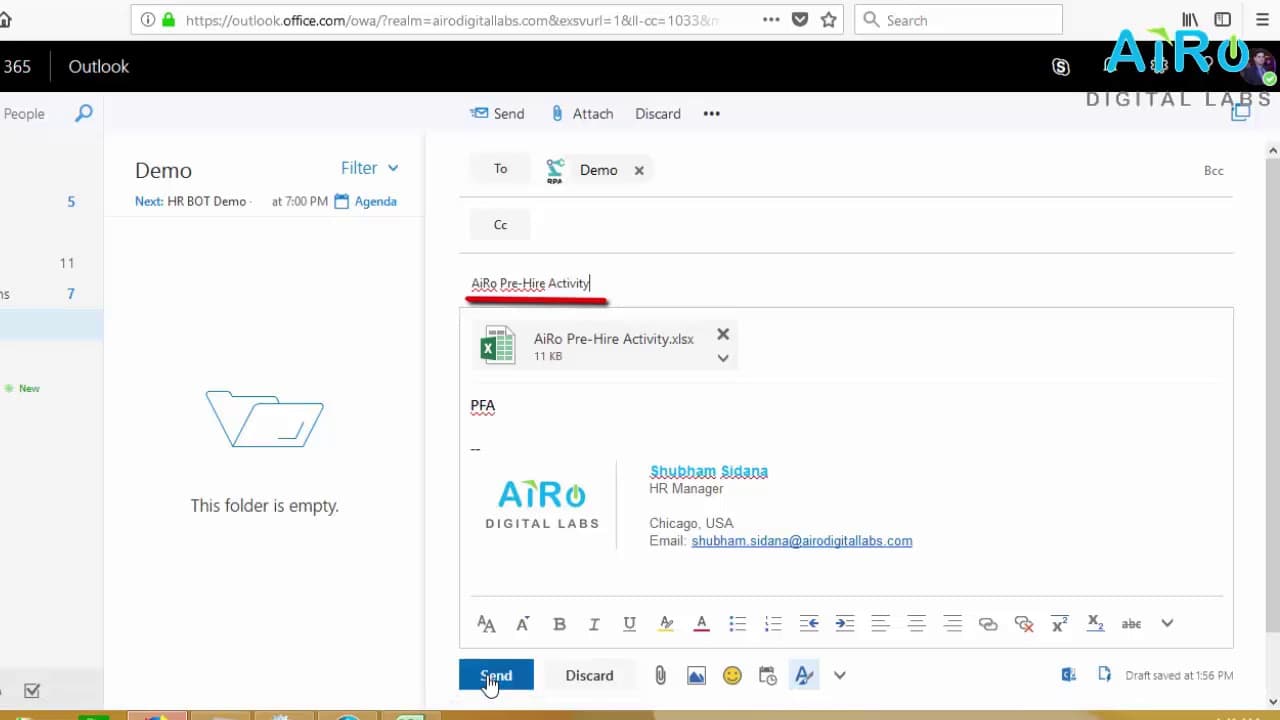This screenshot has height=720, width=1280.
Task: Toggle the formatting options bar
Action: (x=804, y=676)
